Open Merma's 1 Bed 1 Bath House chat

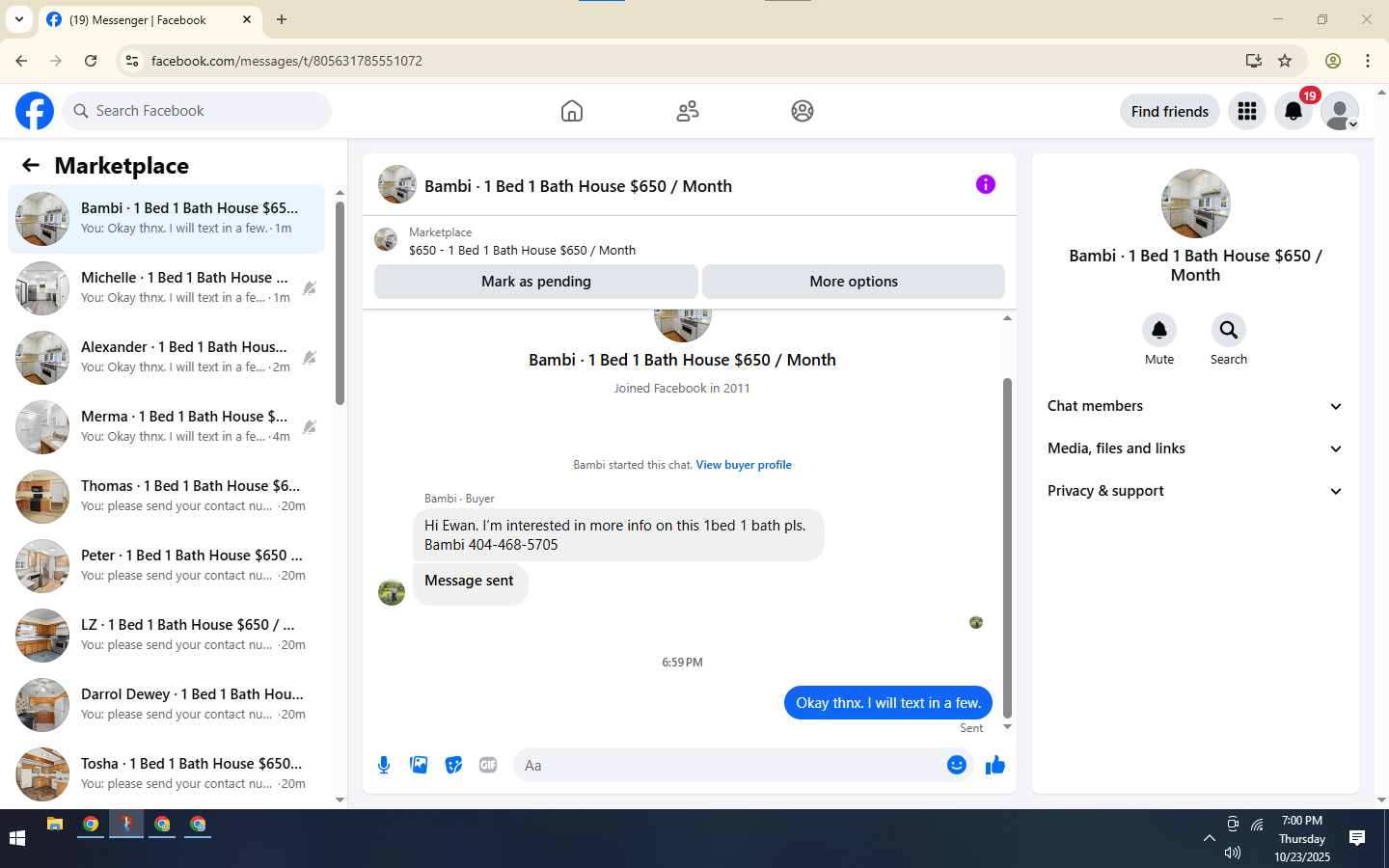tap(166, 427)
